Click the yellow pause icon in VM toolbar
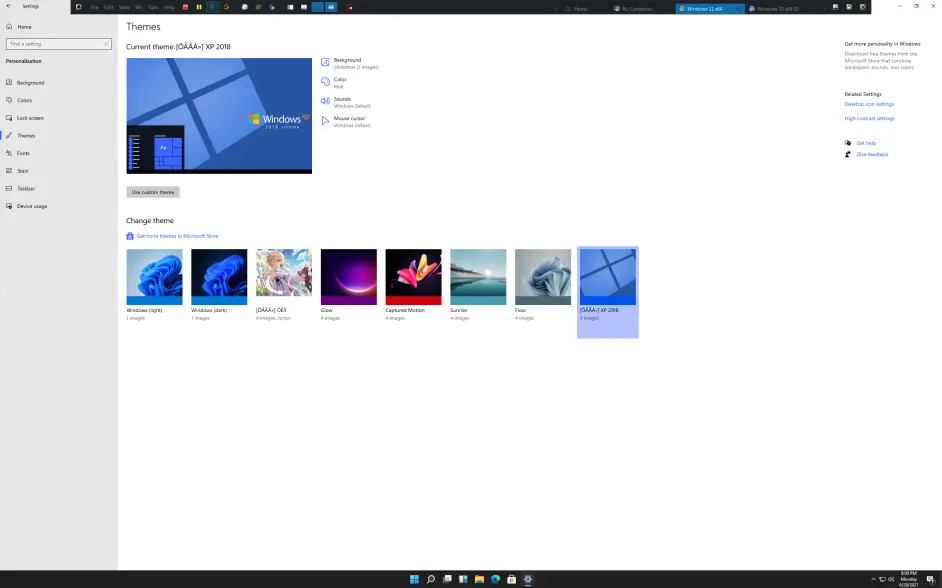This screenshot has height=588, width=942. pyautogui.click(x=199, y=7)
